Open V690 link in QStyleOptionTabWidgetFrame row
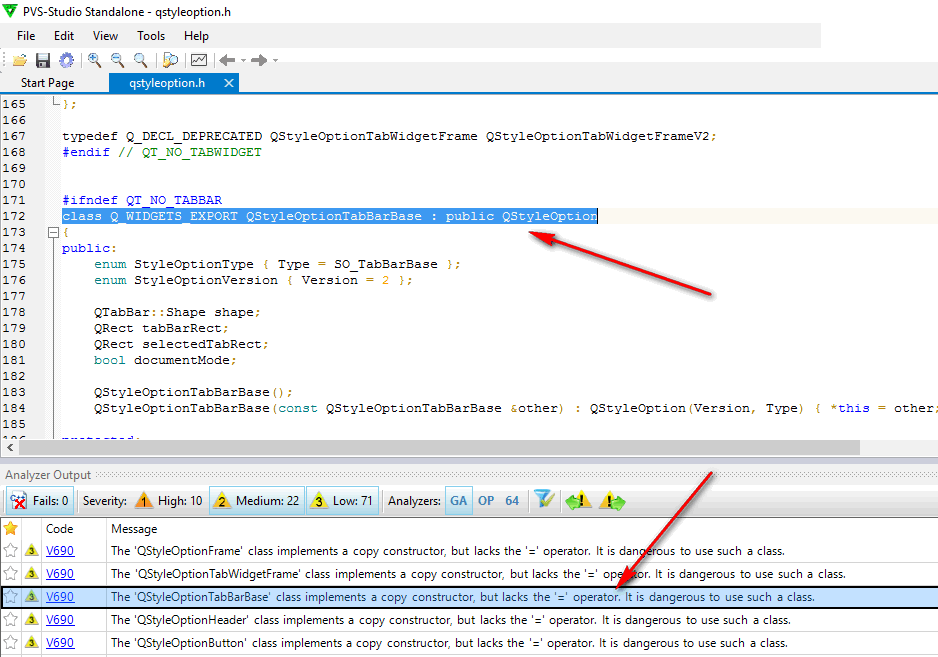The height and width of the screenshot is (657, 938). point(60,573)
